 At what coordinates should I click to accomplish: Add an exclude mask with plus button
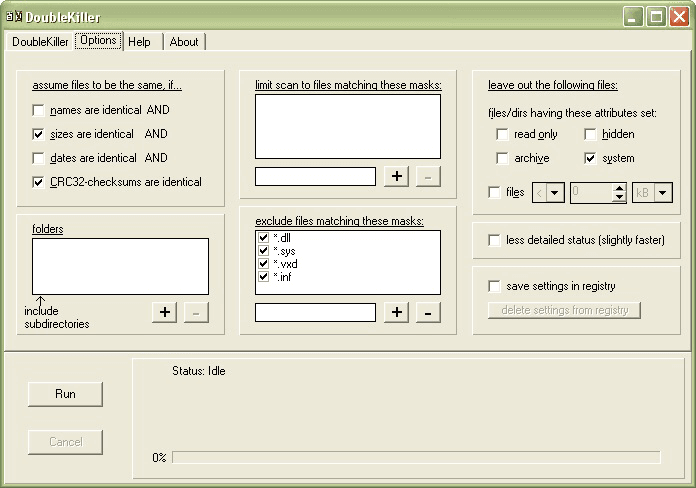coord(396,312)
